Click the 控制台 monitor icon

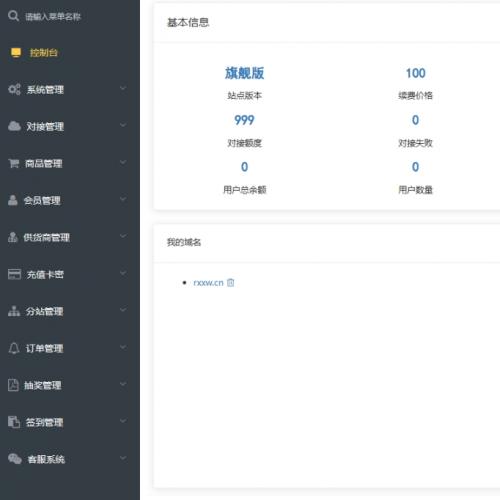click(x=16, y=53)
